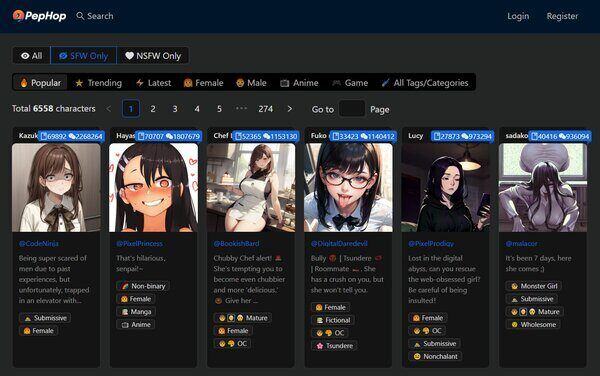Open creator @PixelProdigy profile

tap(431, 244)
